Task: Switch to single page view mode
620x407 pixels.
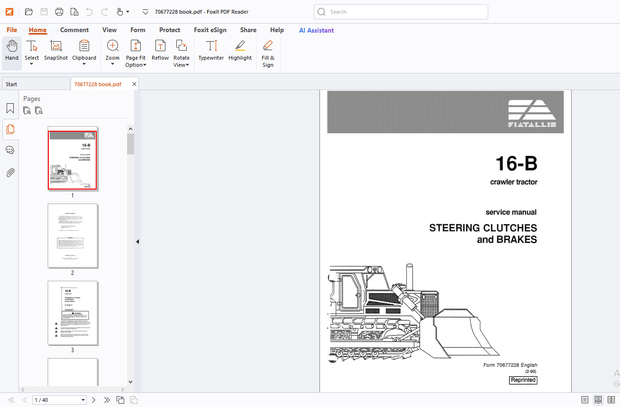Action: point(585,400)
